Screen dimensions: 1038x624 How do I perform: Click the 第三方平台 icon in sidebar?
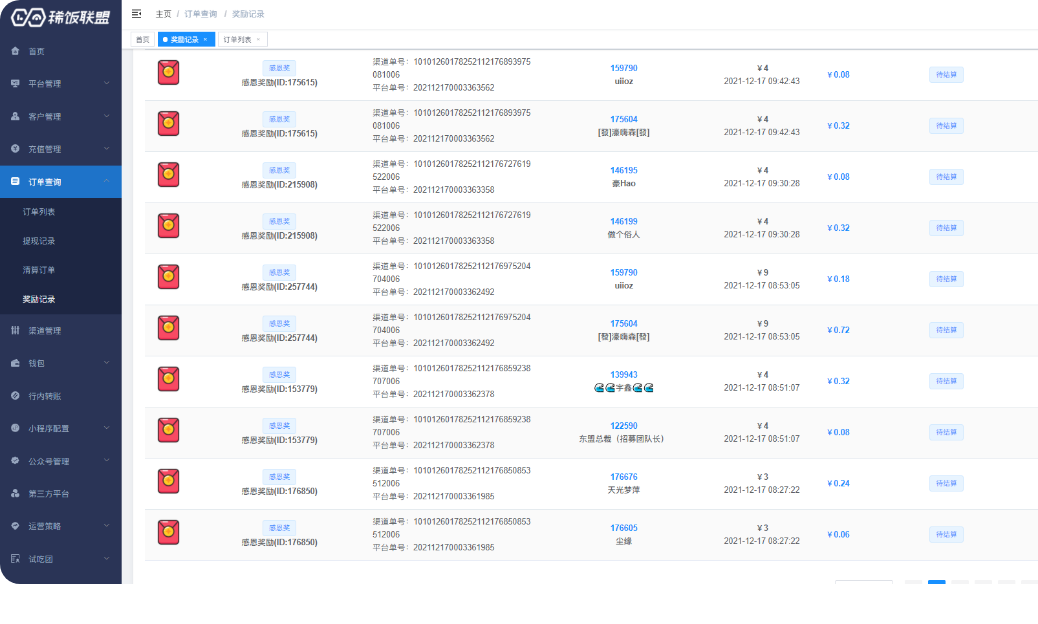15,493
